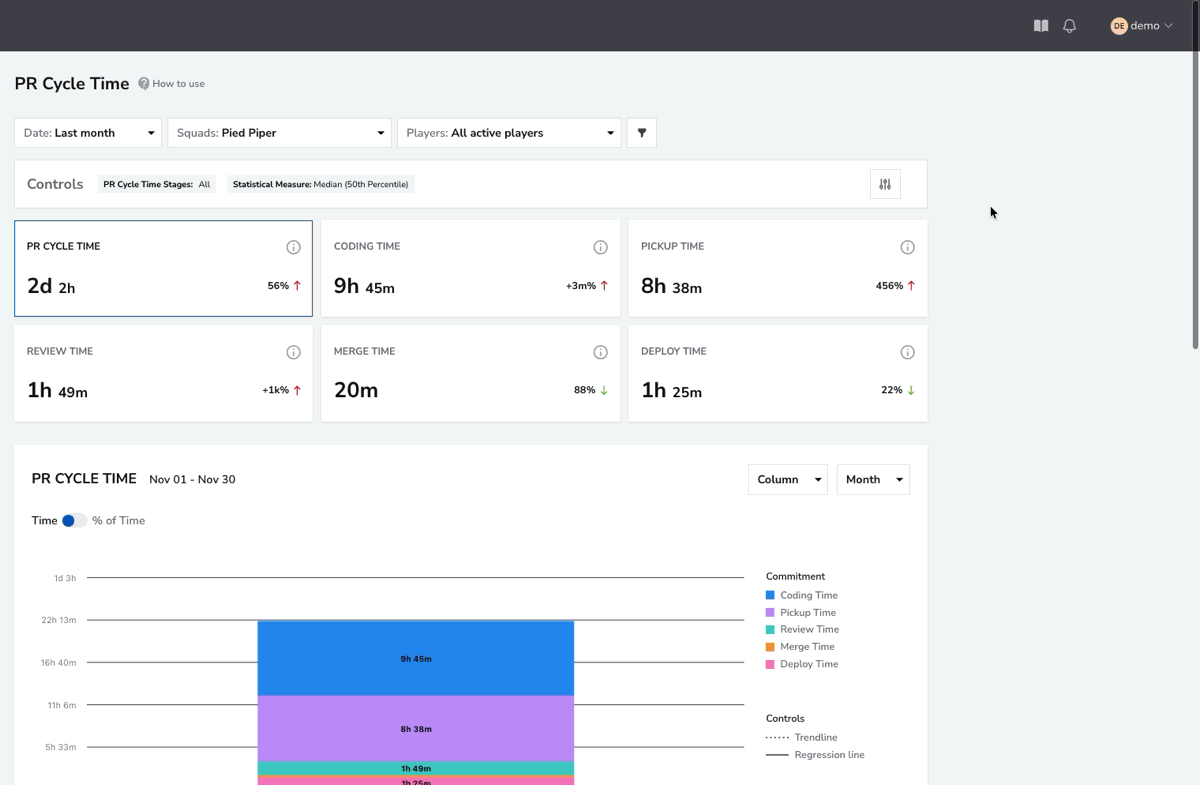Viewport: 1200px width, 785px height.
Task: Show info for PR Cycle Time card
Action: [x=293, y=247]
